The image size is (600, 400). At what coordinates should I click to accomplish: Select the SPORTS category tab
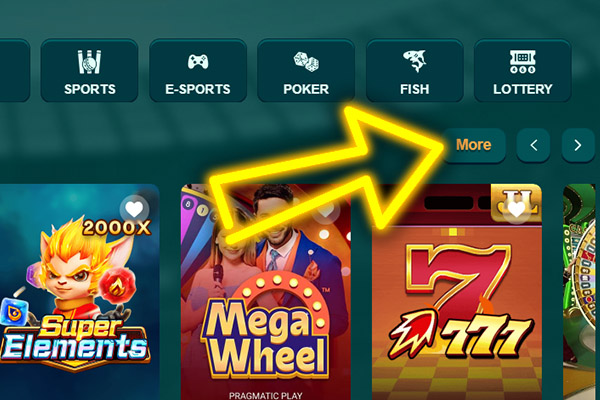point(90,70)
